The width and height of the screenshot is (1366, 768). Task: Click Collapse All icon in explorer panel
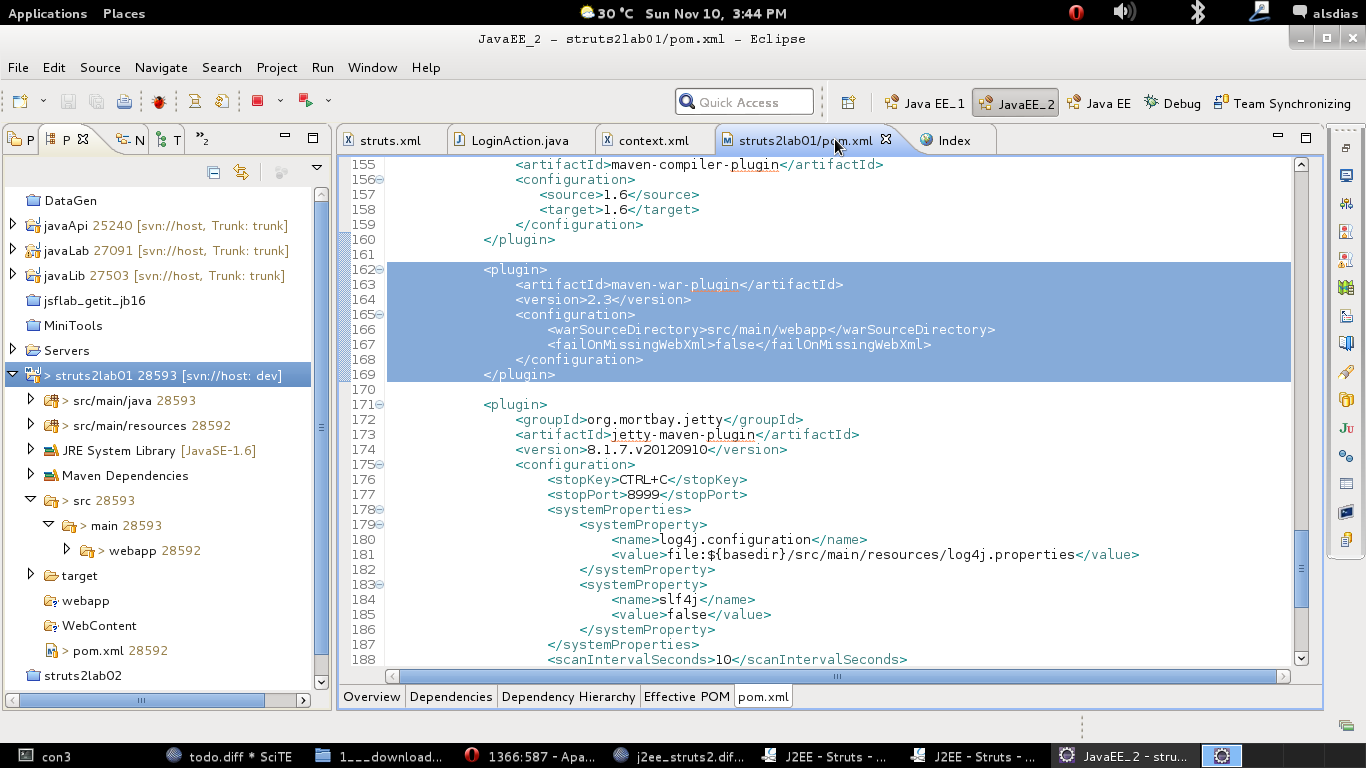pyautogui.click(x=214, y=172)
